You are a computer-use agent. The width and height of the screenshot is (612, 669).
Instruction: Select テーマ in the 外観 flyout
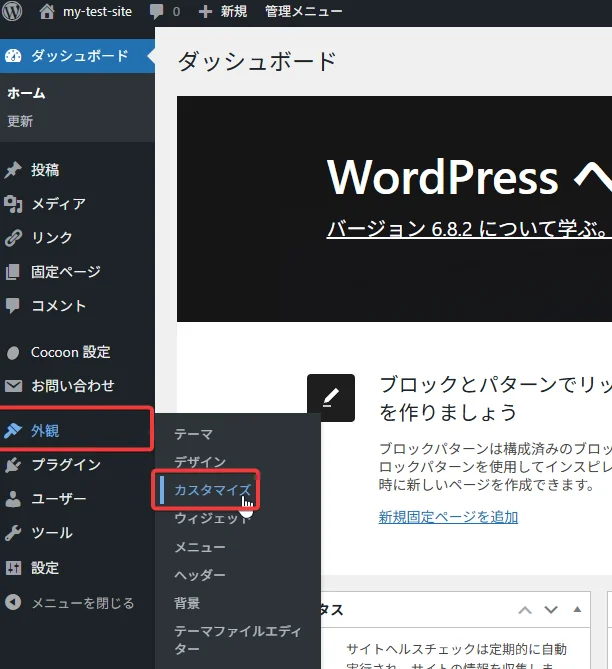[x=193, y=435]
